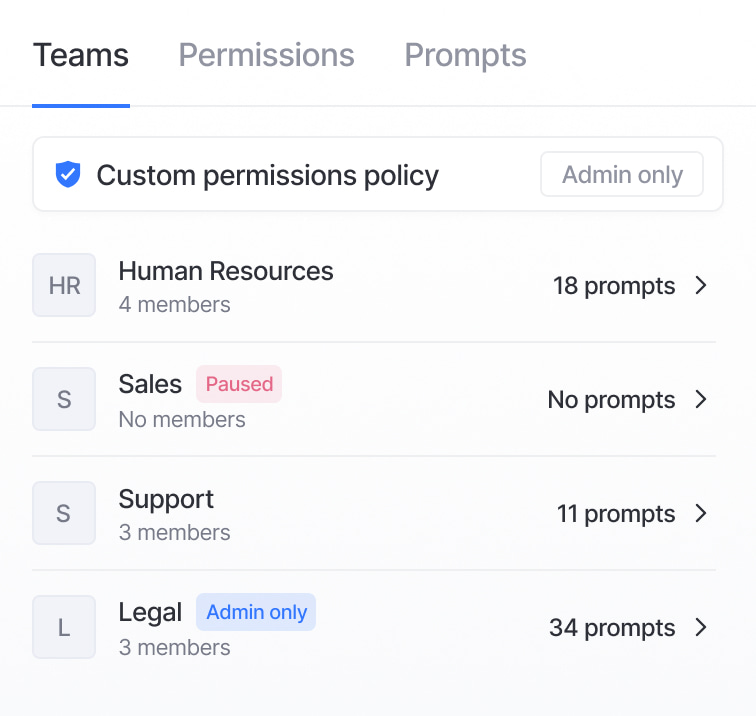Click the Paused badge on Sales
This screenshot has height=716, width=756.
[239, 384]
